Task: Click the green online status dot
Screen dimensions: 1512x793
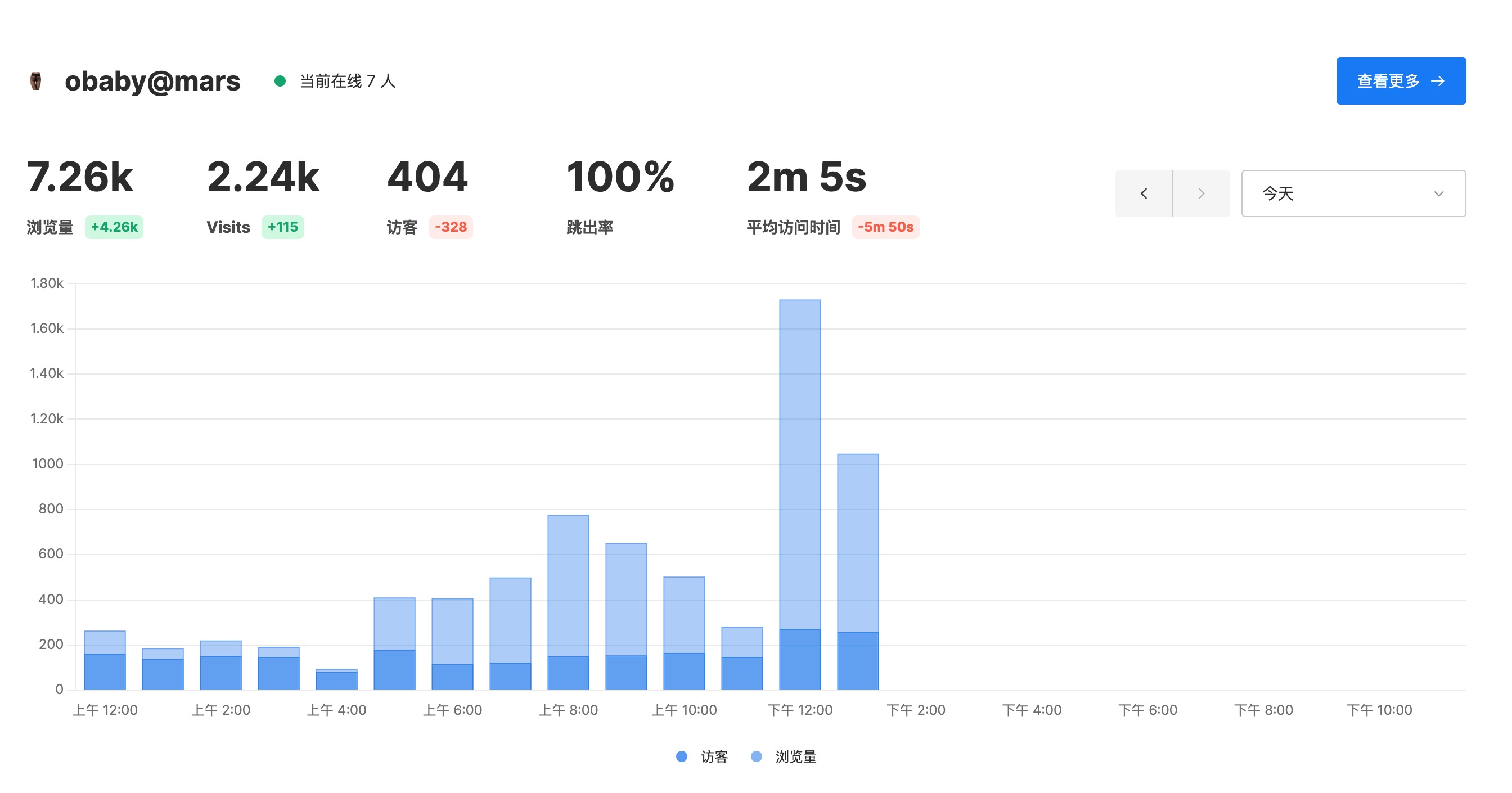Action: 280,81
